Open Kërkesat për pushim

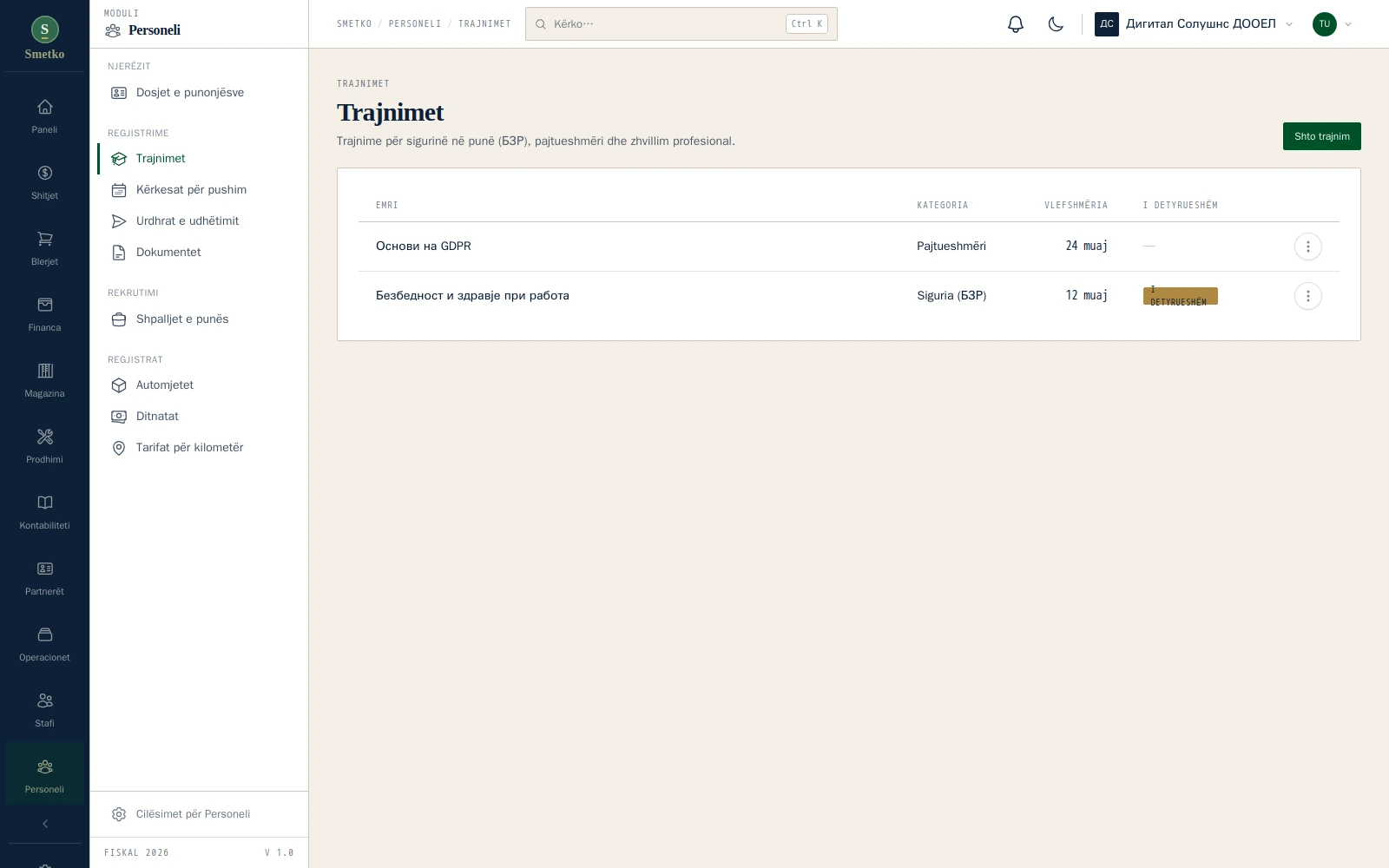[199, 190]
